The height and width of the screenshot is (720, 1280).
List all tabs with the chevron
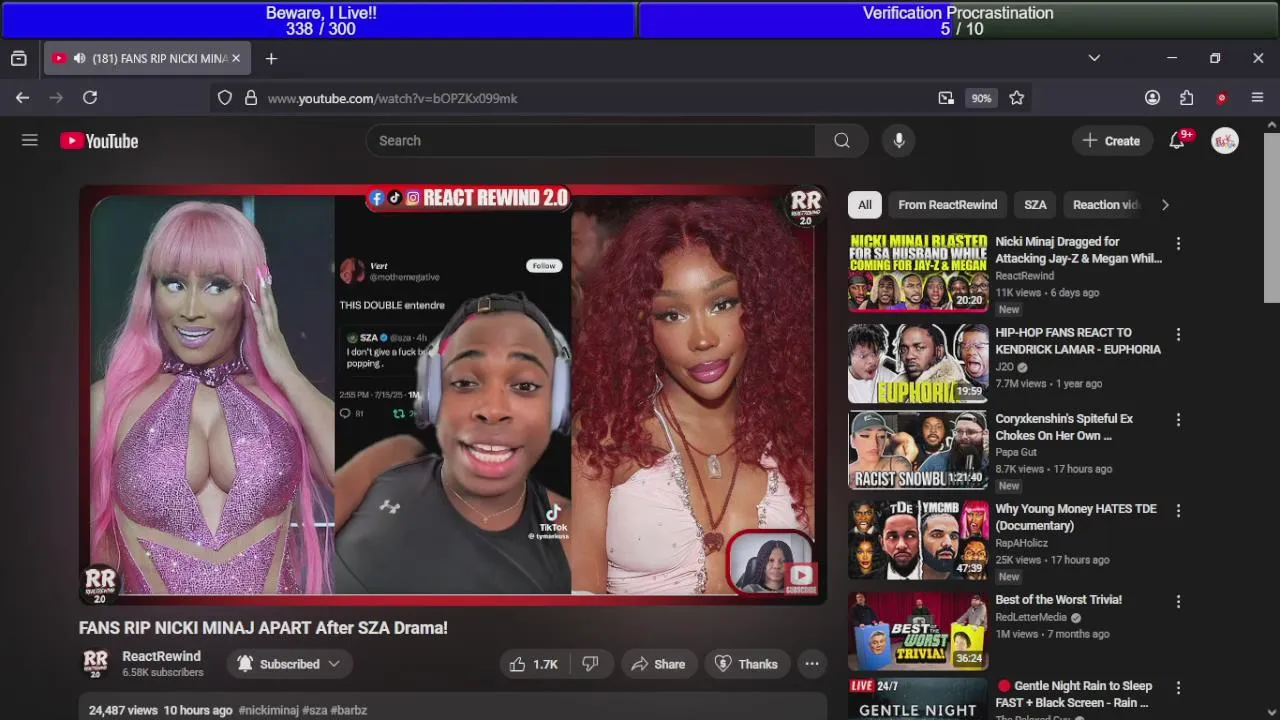[x=1094, y=58]
